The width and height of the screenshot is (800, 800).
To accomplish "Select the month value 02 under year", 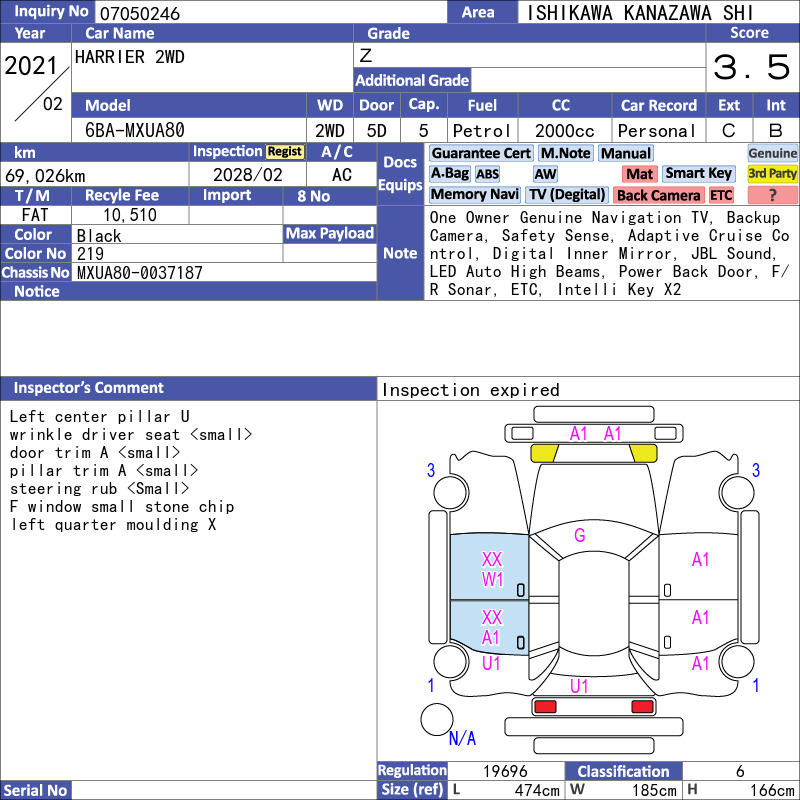I will (53, 104).
